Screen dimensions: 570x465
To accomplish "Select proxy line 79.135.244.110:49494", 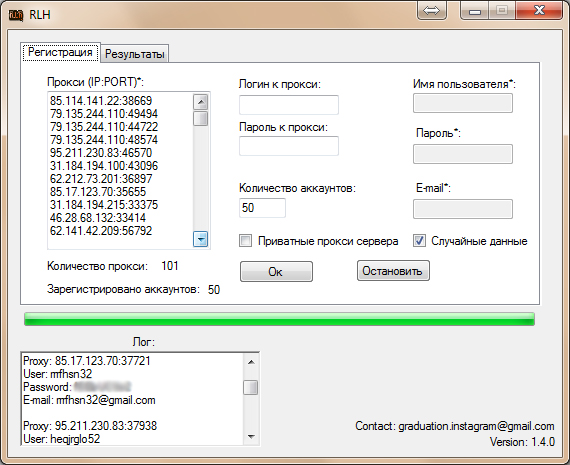I will coord(104,114).
